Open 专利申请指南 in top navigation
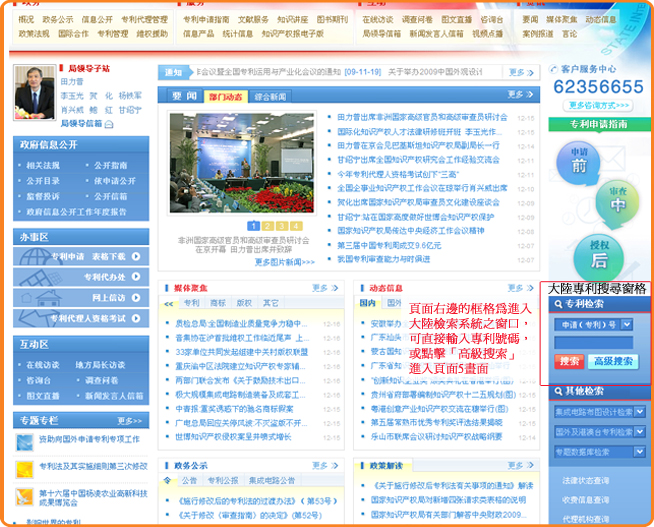The image size is (654, 527). click(x=206, y=20)
